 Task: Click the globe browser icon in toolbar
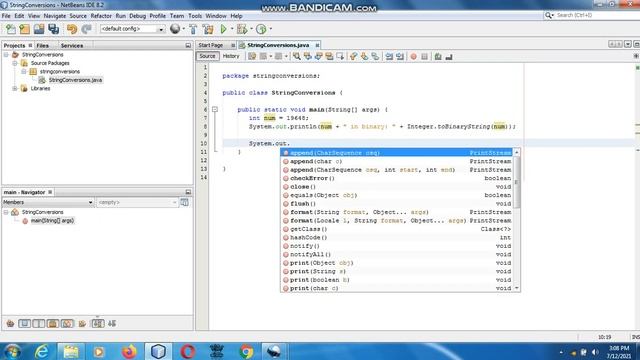click(175, 29)
